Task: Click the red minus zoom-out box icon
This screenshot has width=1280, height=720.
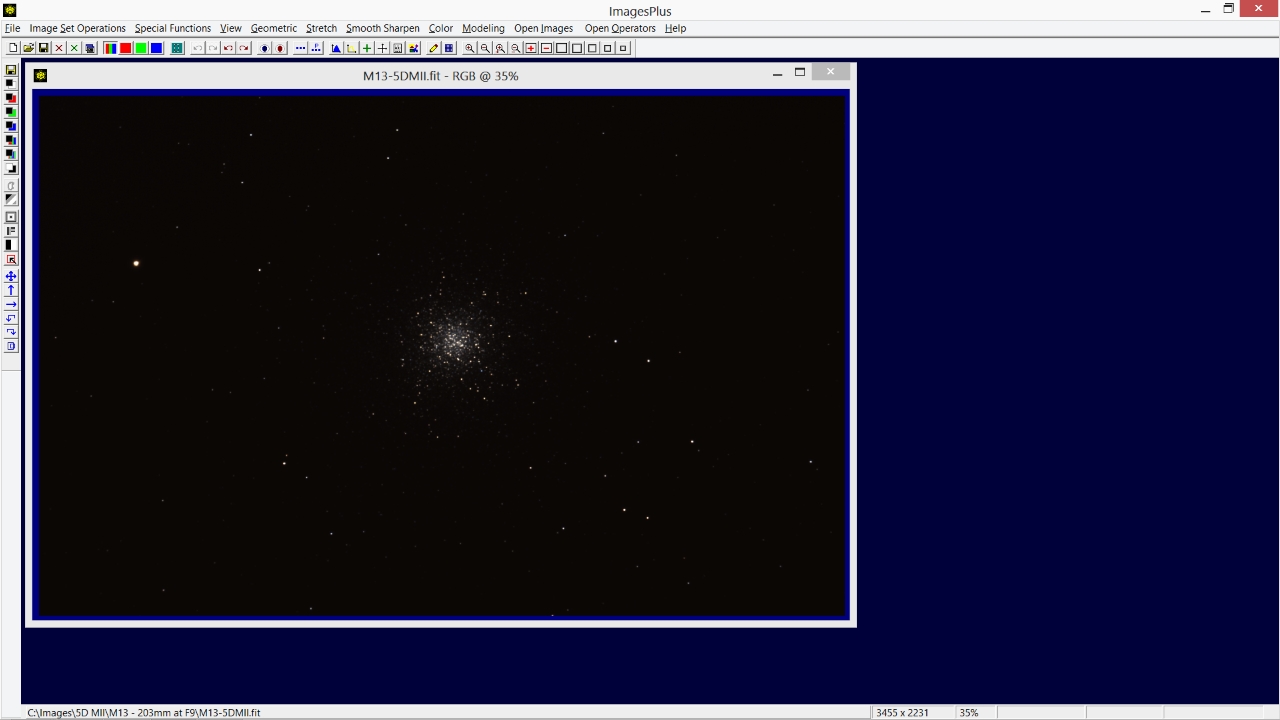Action: pyautogui.click(x=546, y=48)
